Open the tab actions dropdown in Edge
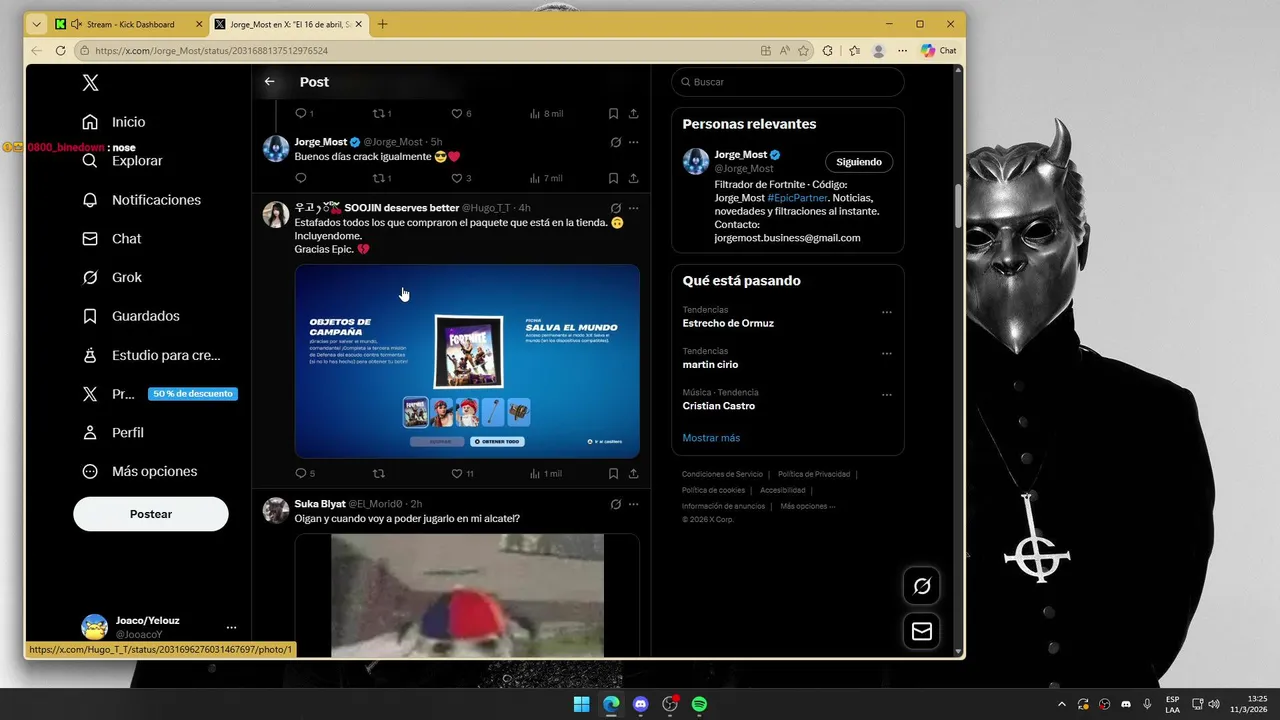Viewport: 1280px width, 720px height. click(x=37, y=24)
